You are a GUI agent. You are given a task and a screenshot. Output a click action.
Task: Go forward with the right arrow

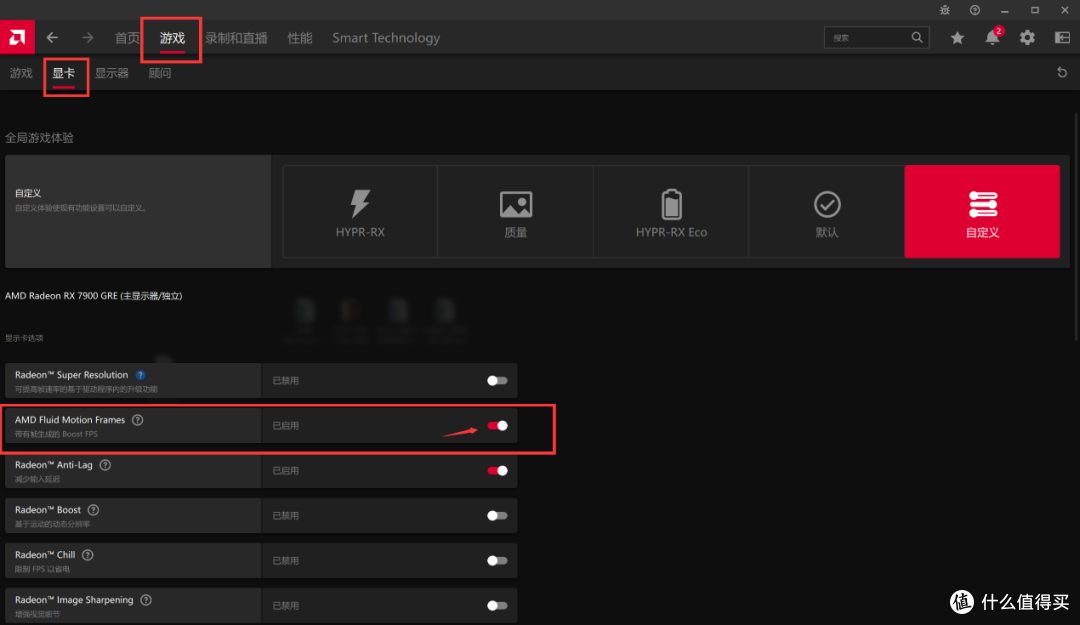[x=87, y=37]
